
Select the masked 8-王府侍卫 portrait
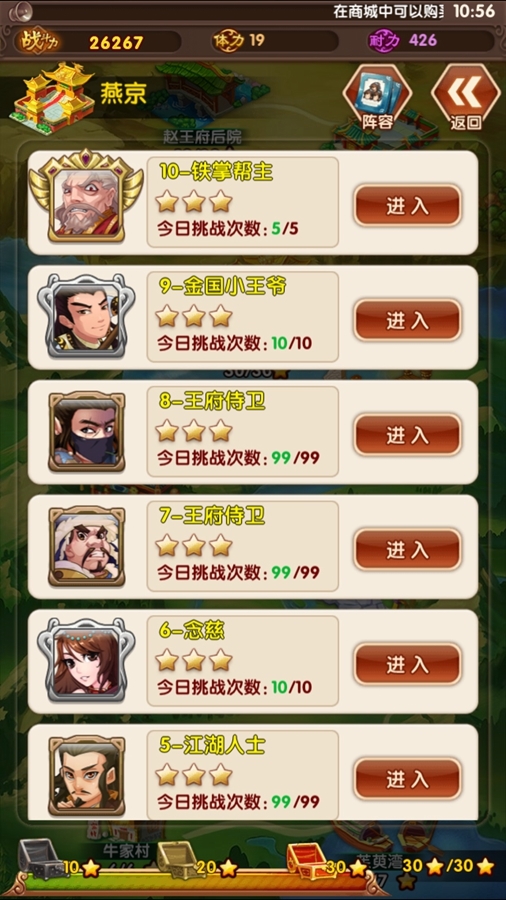87,432
